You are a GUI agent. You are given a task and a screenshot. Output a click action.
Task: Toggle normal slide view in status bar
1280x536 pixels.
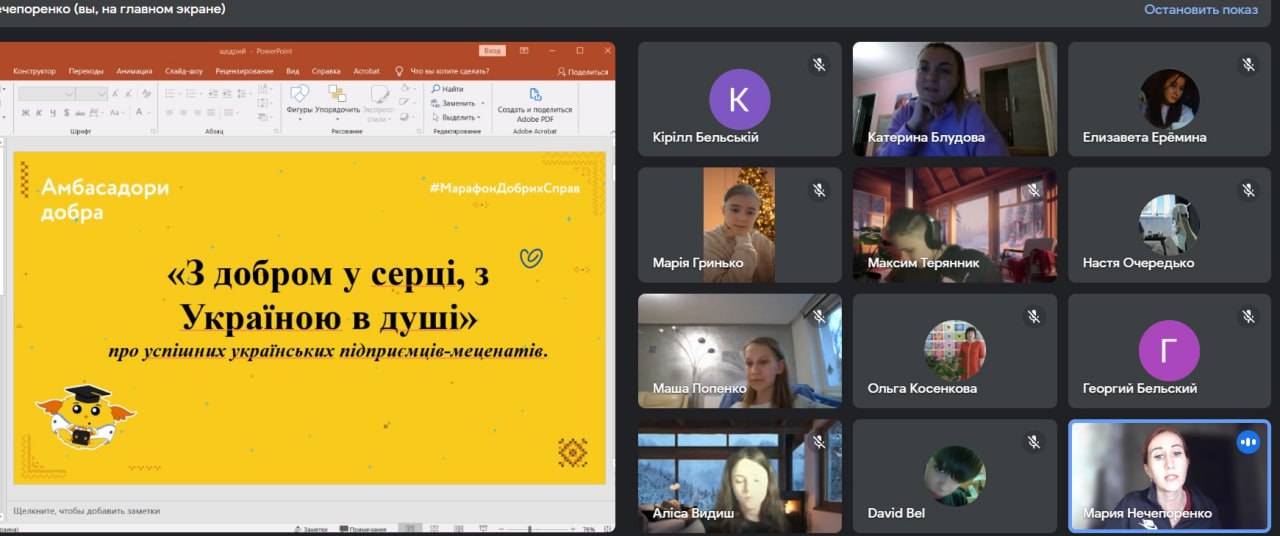click(407, 529)
